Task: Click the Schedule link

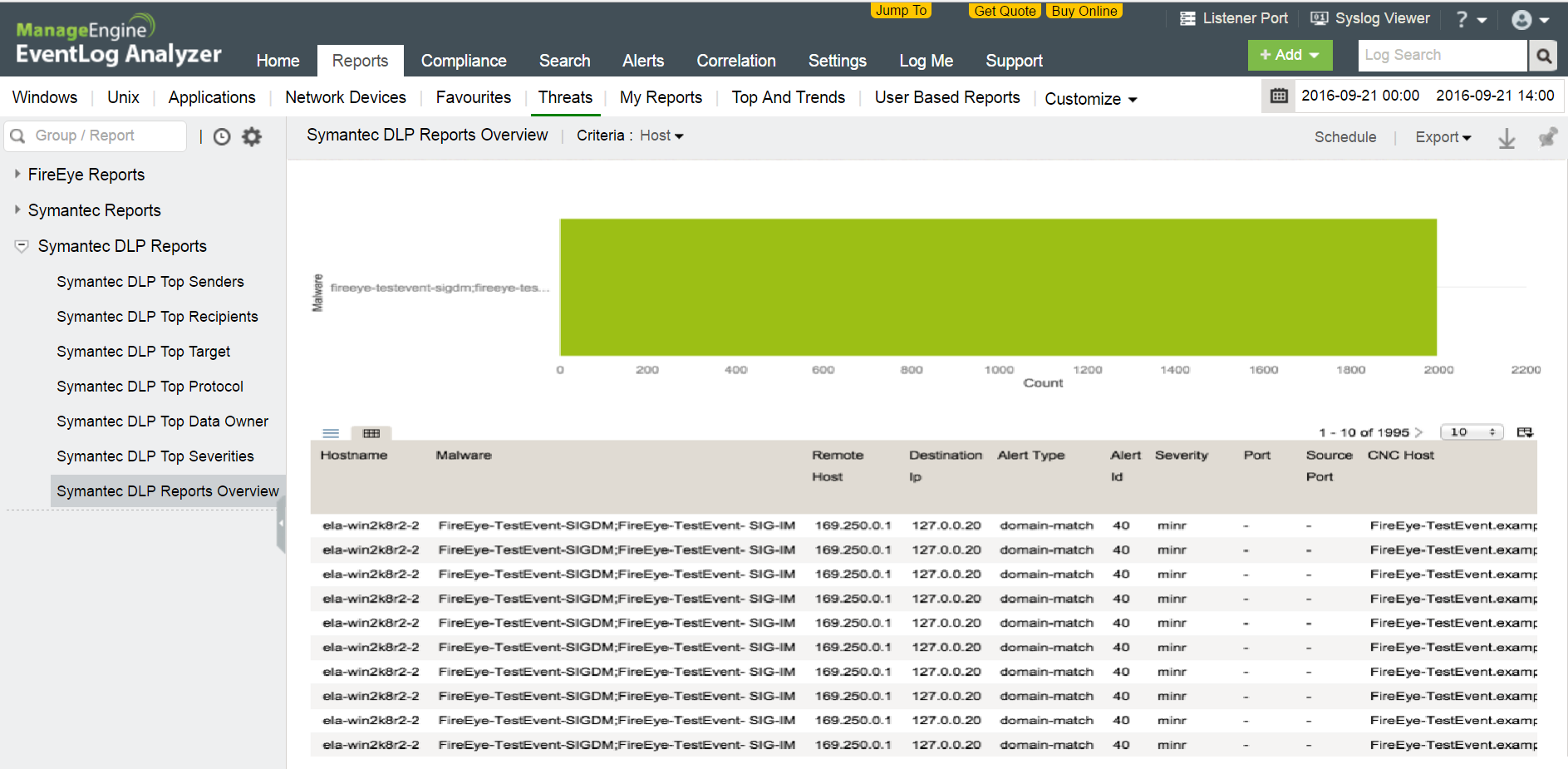Action: click(x=1344, y=137)
